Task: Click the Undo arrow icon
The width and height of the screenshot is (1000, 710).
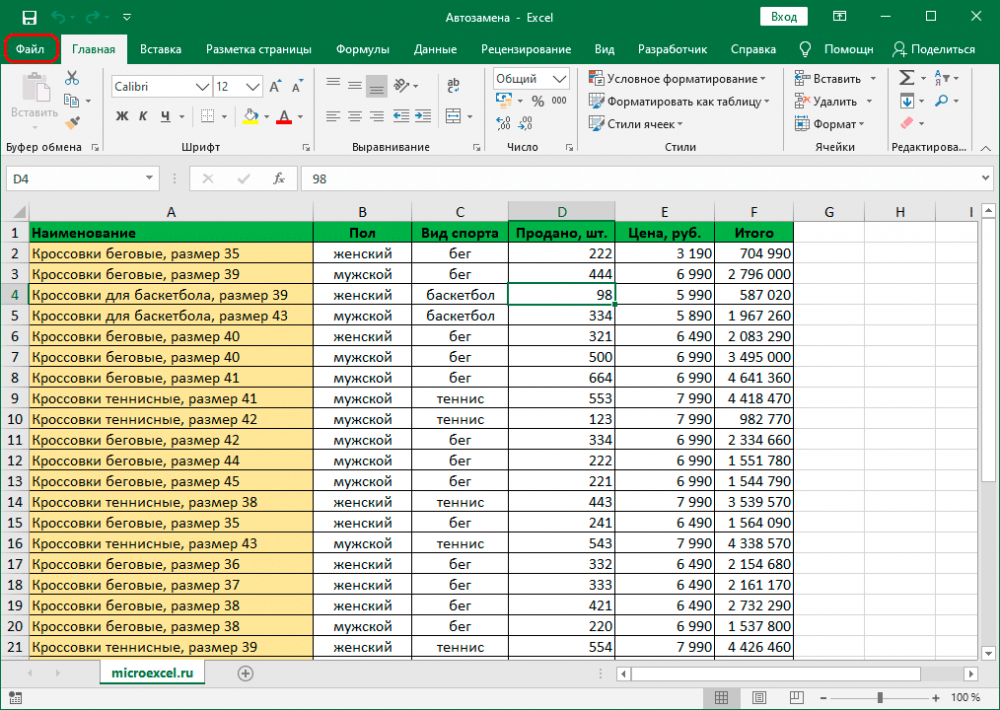Action: point(58,17)
